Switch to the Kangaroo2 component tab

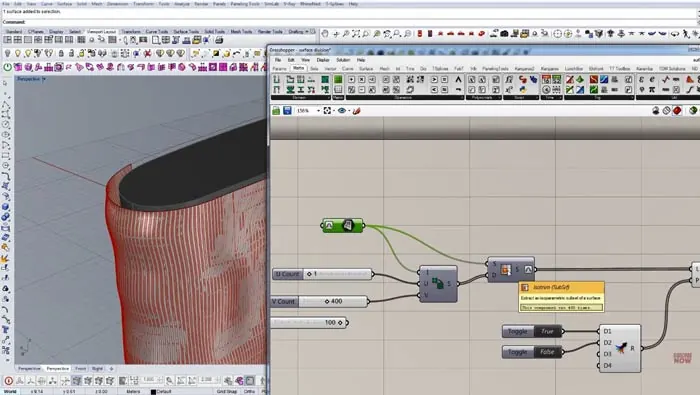pyautogui.click(x=525, y=69)
